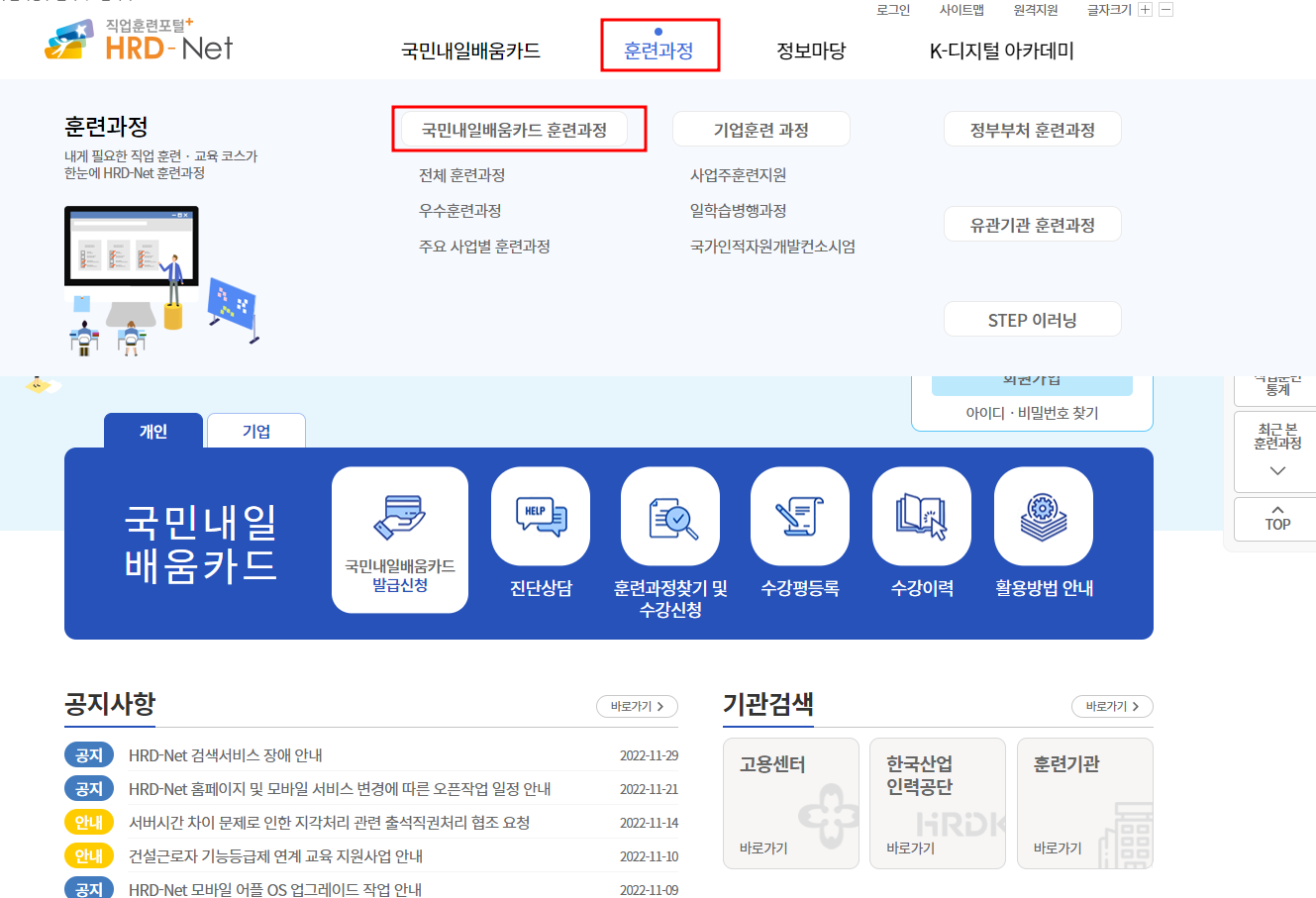Open notice 지각처리 관련 출석직권처리 협조 요청
This screenshot has height=898, width=1316.
[x=329, y=823]
